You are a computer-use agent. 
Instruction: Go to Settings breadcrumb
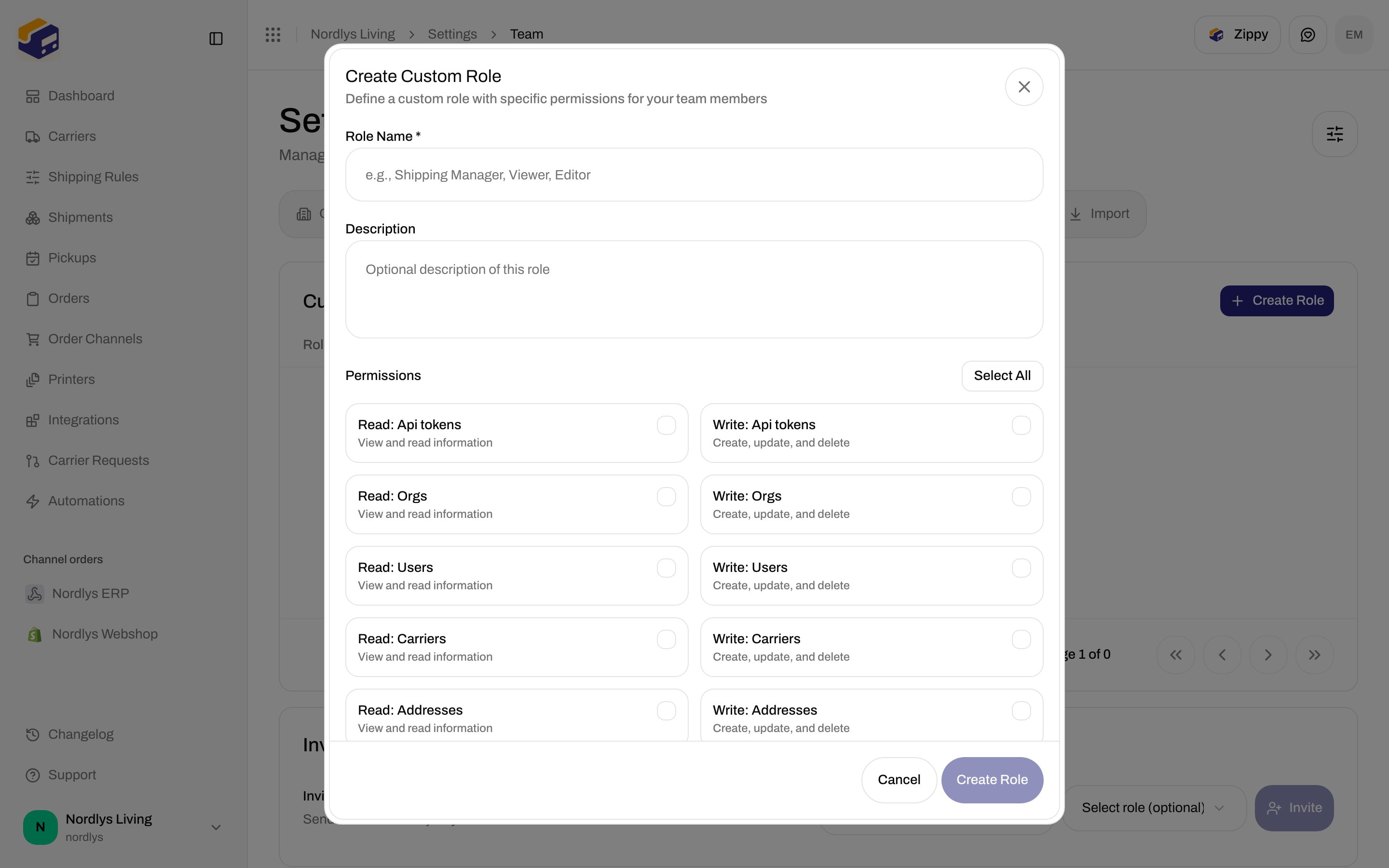point(452,34)
